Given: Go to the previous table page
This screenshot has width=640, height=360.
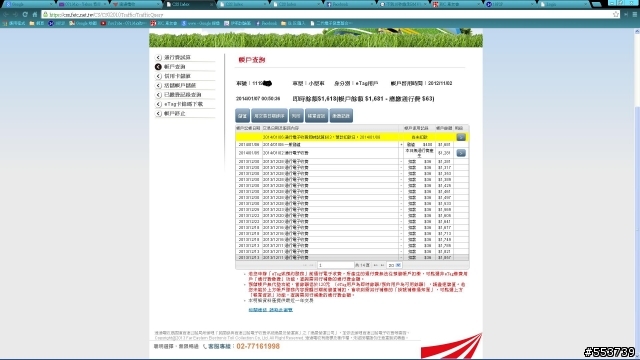Looking at the screenshot, I should pos(311,265).
